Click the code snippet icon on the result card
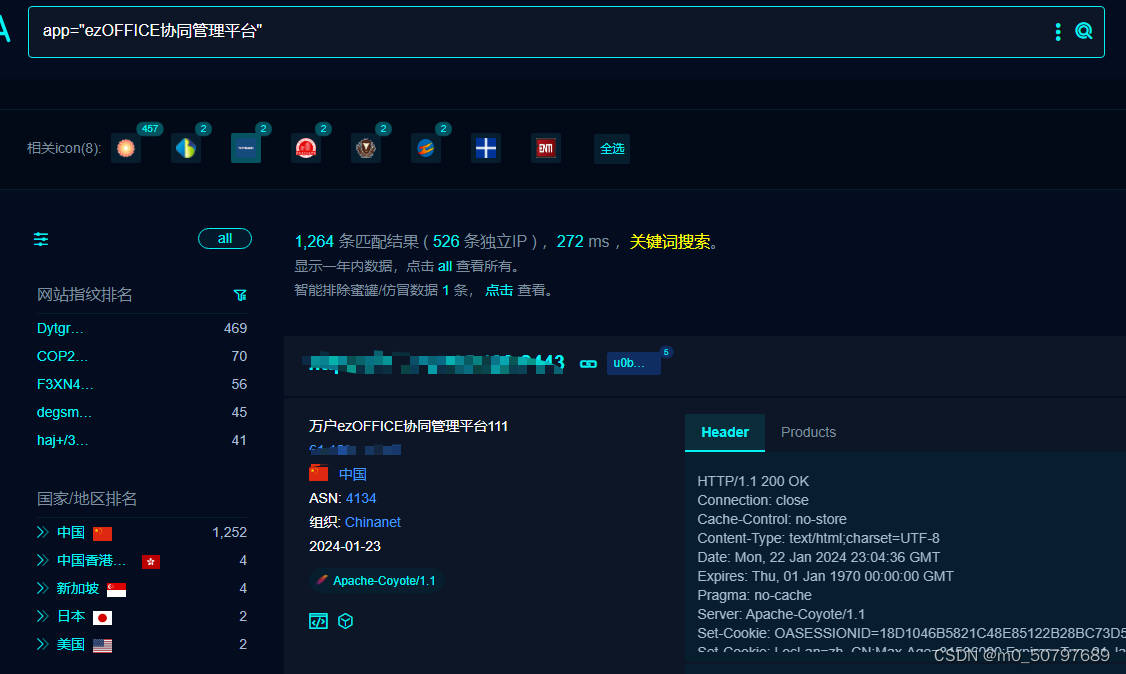1126x674 pixels. (x=318, y=621)
